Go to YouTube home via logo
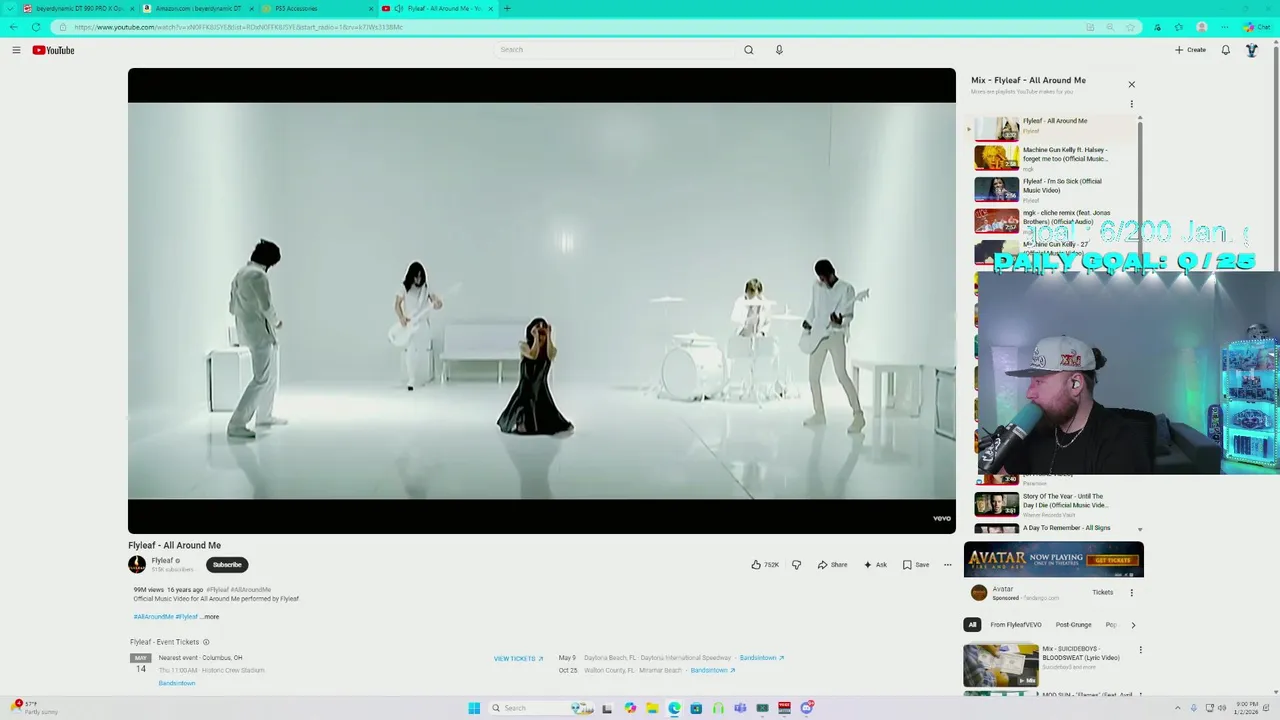 pyautogui.click(x=53, y=50)
